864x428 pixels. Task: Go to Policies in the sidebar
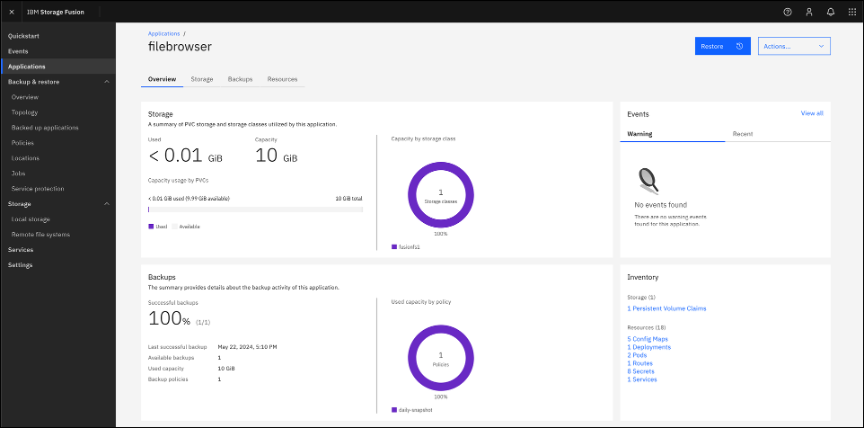23,142
